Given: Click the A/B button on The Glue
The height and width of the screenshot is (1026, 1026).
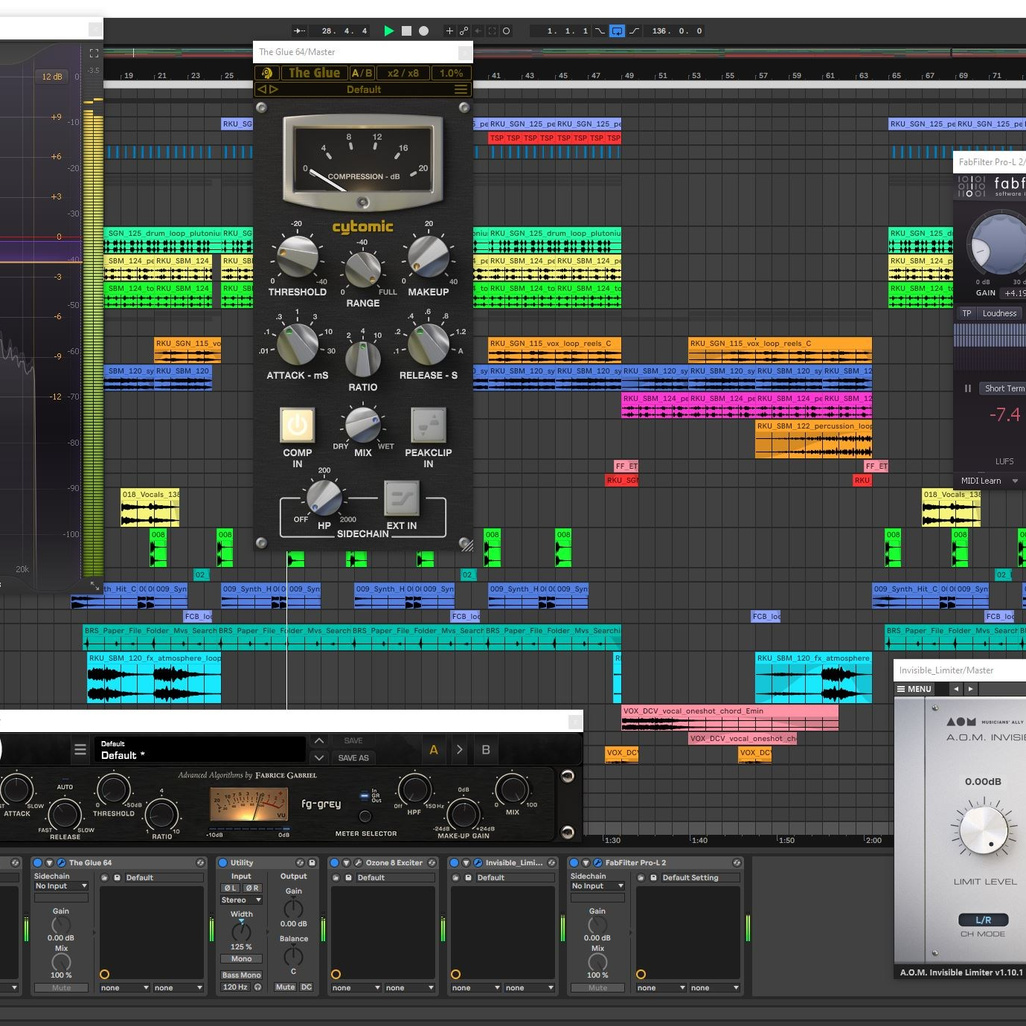Looking at the screenshot, I should [x=361, y=72].
